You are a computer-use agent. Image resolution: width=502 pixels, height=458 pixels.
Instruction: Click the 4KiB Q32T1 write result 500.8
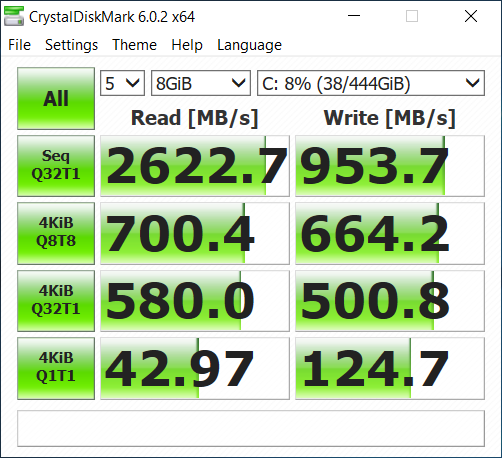[390, 301]
